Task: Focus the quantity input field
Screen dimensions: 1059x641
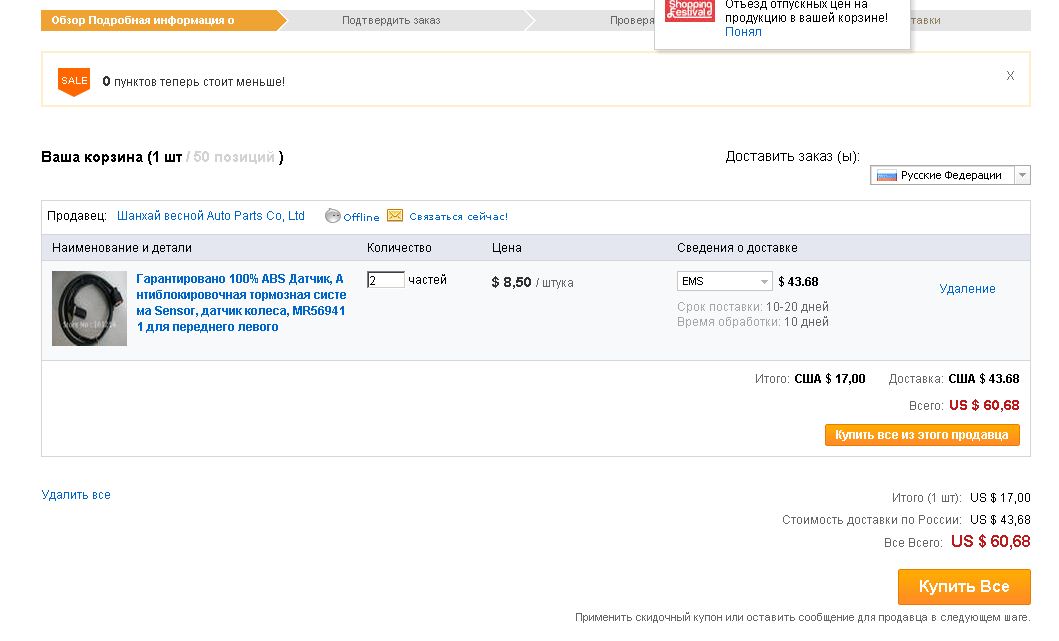Action: (385, 280)
